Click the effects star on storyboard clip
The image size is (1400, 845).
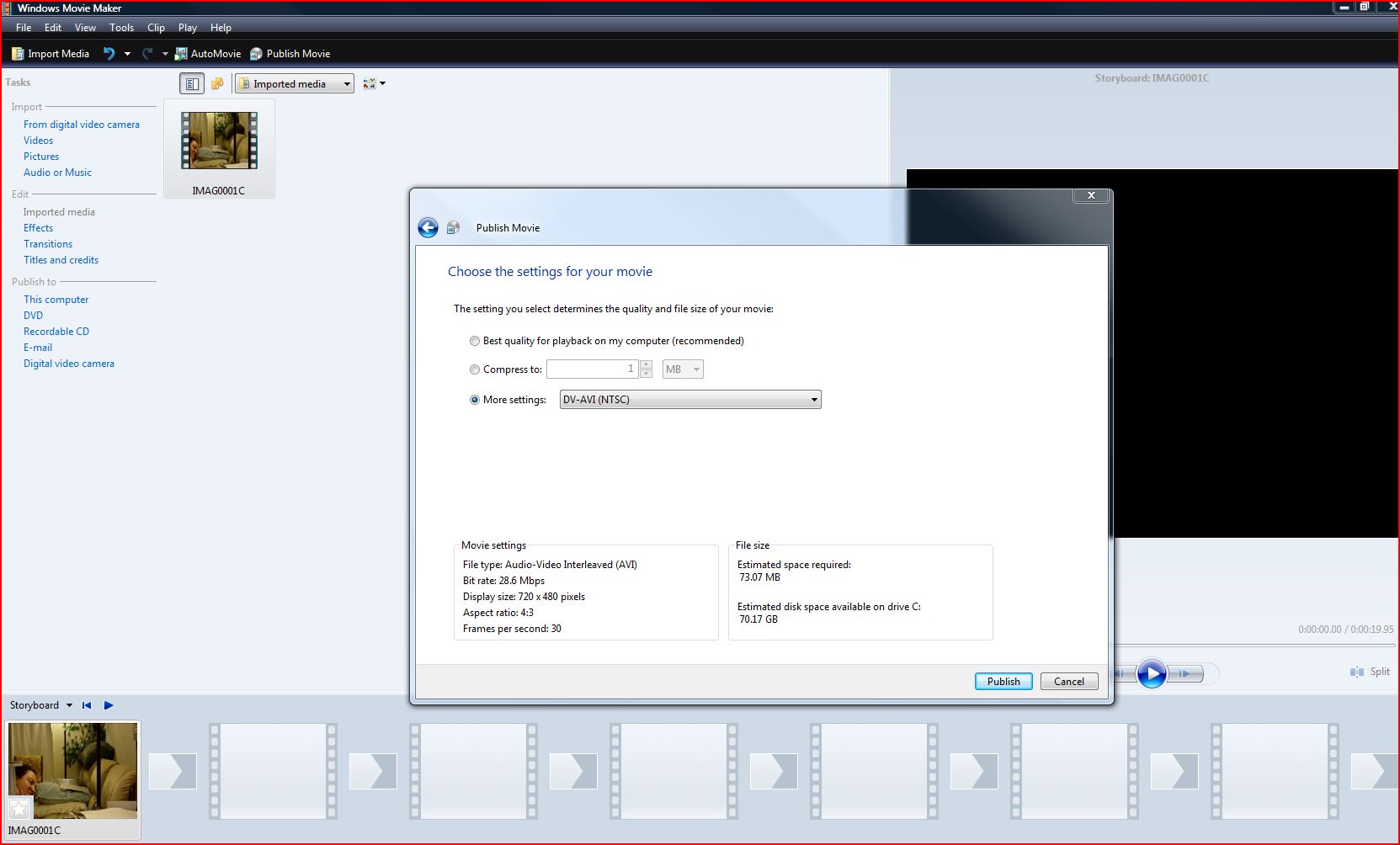point(19,809)
